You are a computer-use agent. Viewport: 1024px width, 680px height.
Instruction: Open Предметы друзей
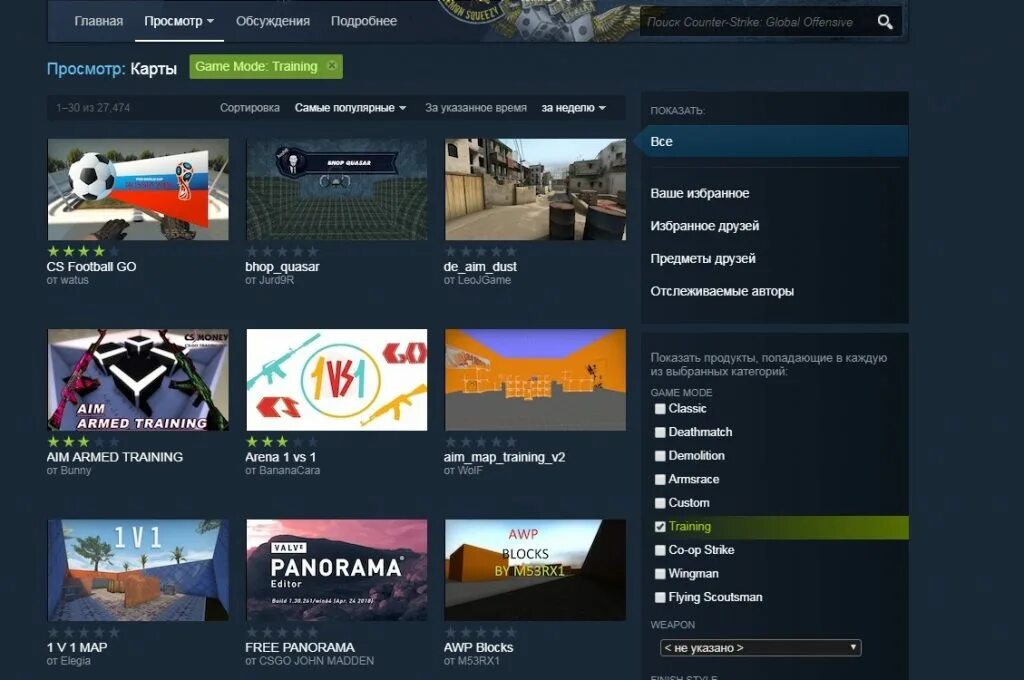point(703,259)
